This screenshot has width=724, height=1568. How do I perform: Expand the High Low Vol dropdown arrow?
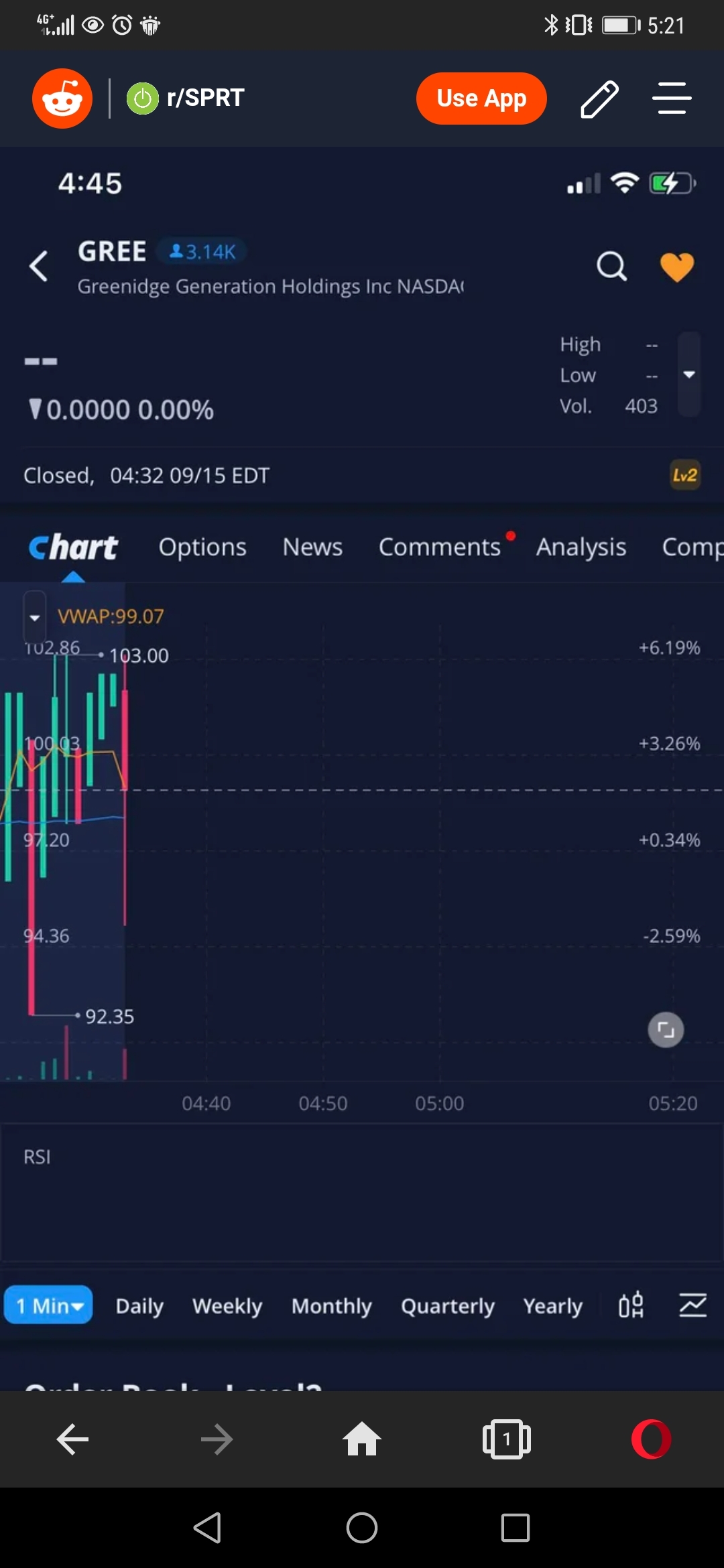[688, 375]
